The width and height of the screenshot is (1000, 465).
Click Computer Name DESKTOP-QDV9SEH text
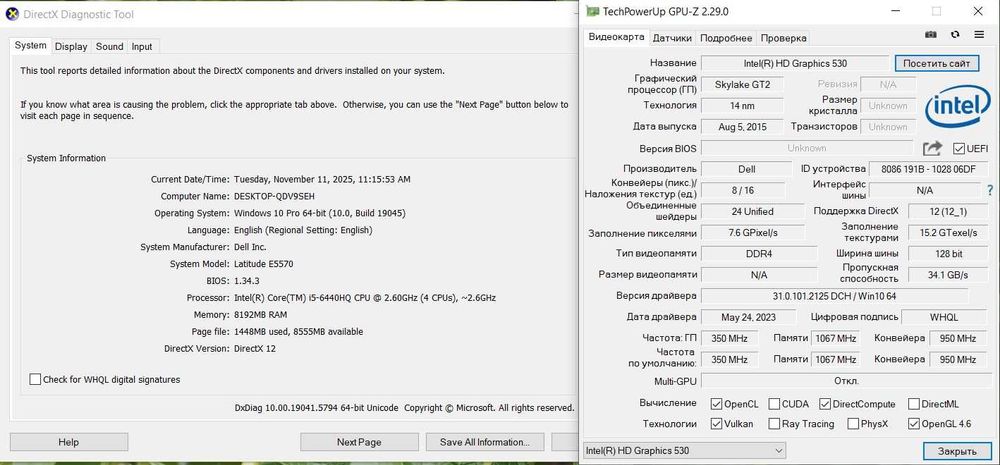coord(274,196)
